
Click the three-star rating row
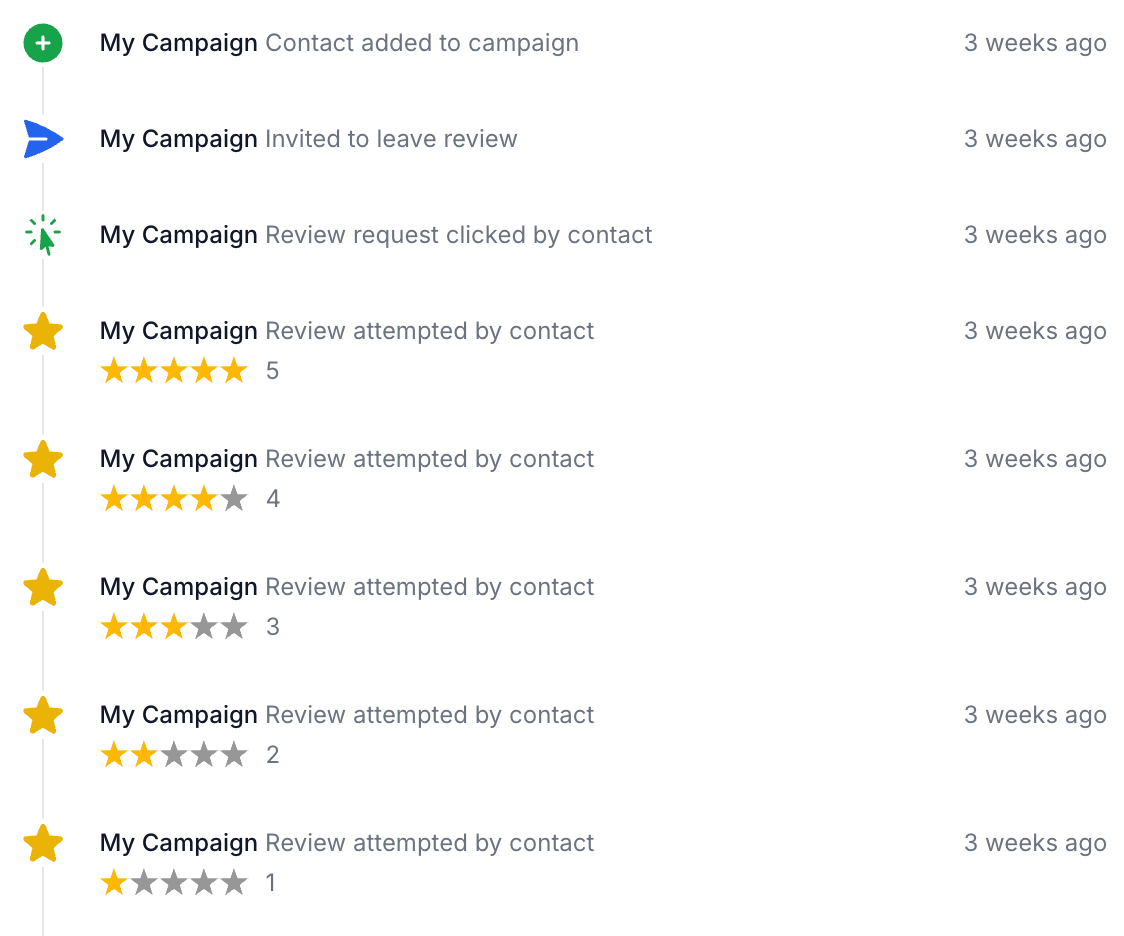190,627
